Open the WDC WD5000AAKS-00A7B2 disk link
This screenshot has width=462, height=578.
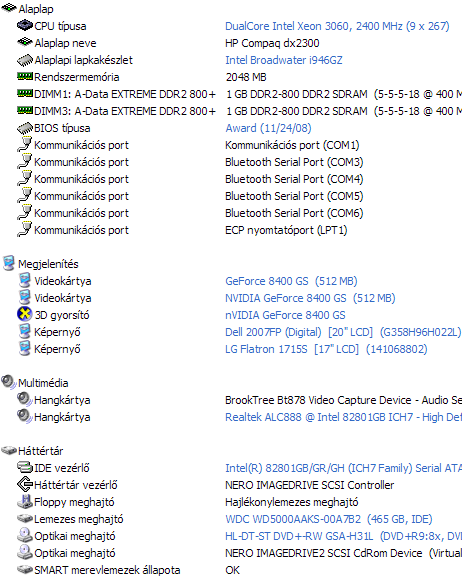point(329,519)
